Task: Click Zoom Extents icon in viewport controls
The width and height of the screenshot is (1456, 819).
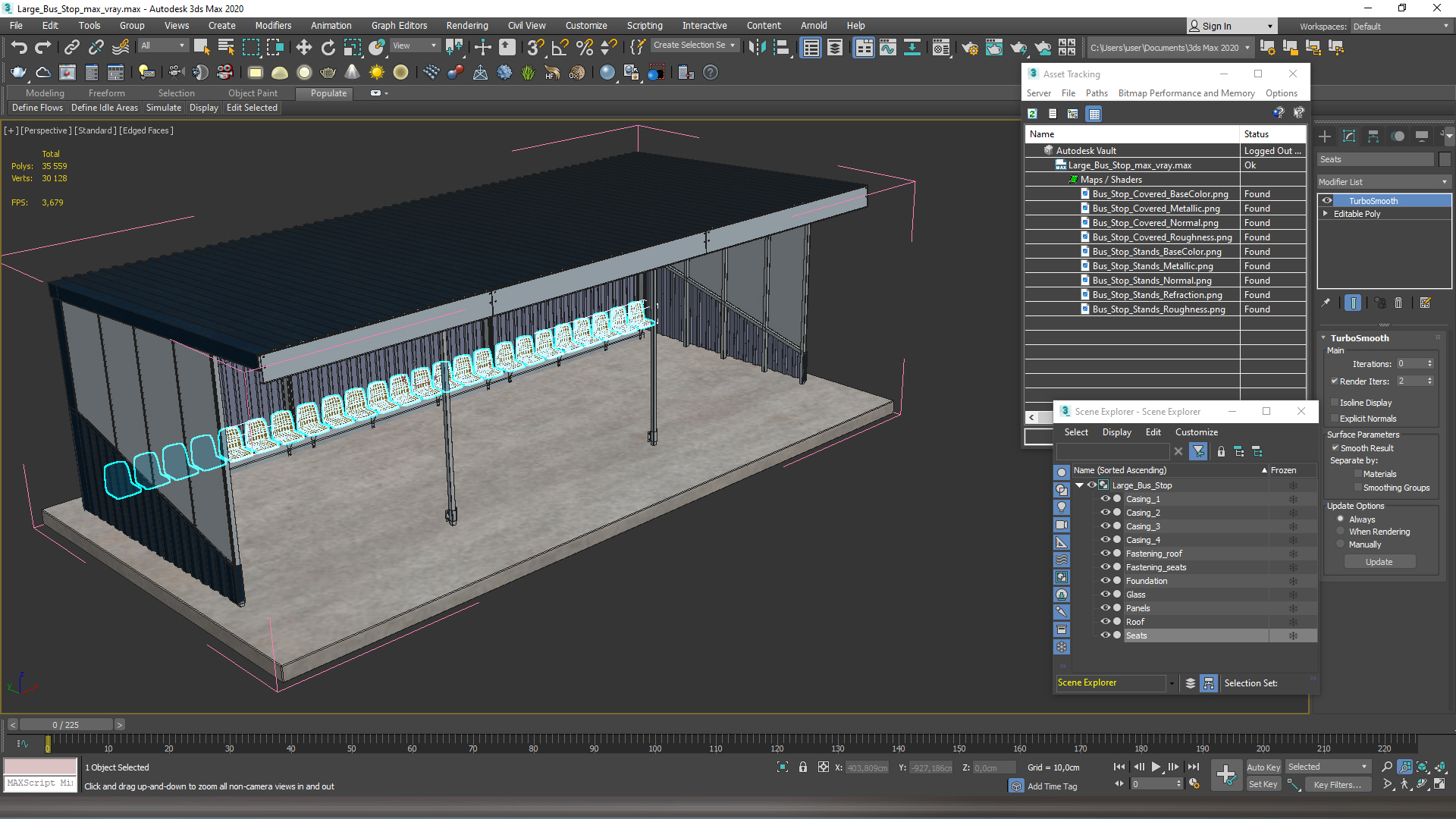Action: pos(1422,767)
